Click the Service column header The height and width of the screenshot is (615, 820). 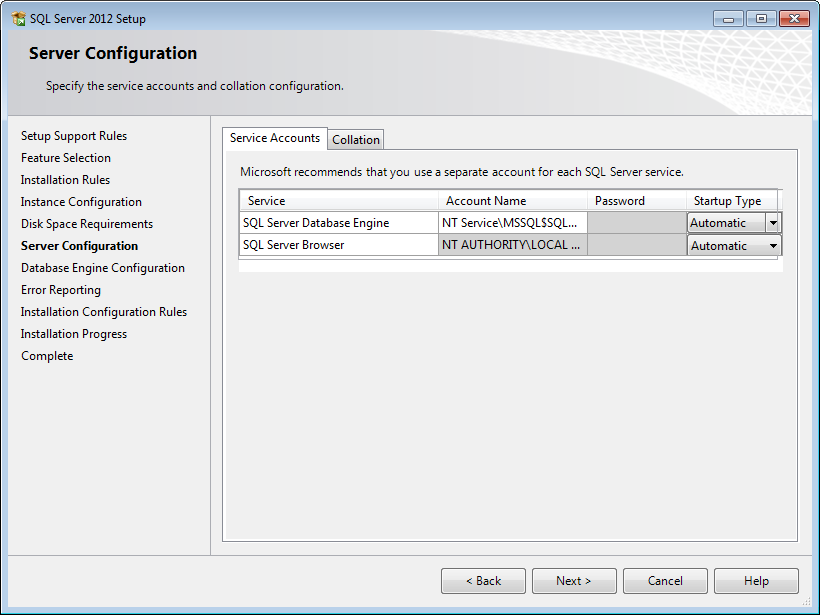tap(339, 201)
